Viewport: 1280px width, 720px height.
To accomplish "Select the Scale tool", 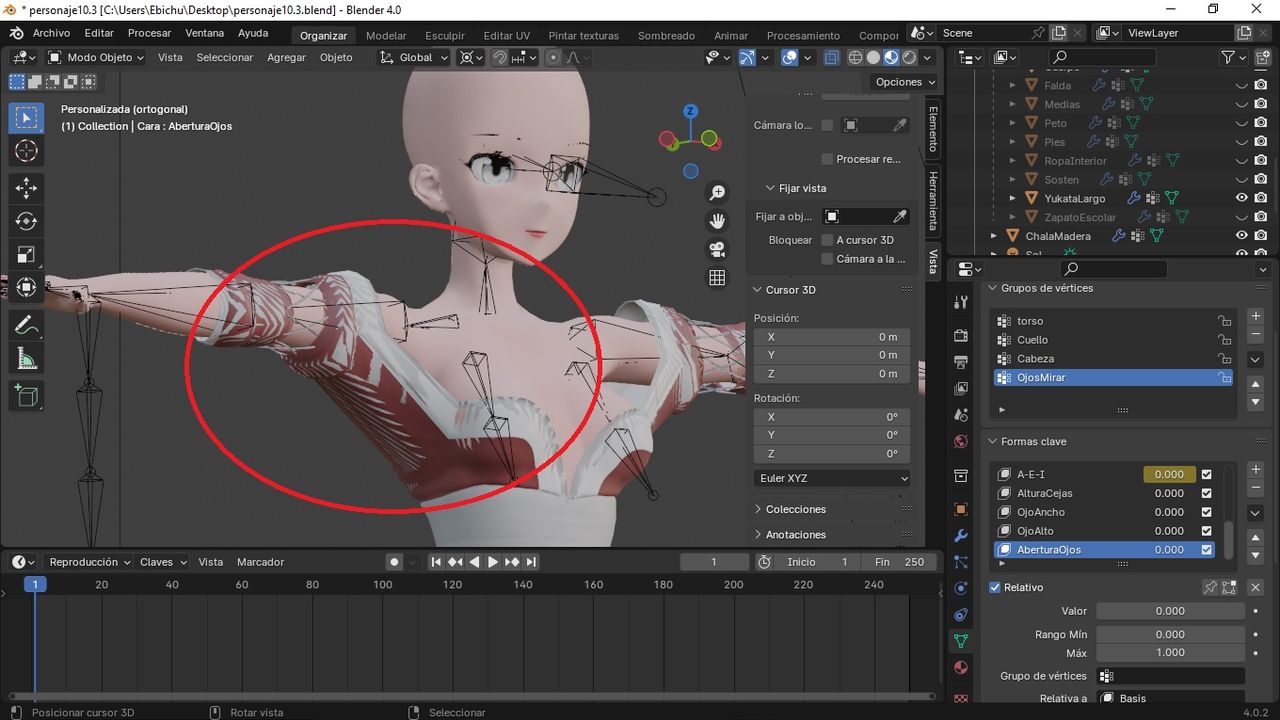I will click(26, 254).
